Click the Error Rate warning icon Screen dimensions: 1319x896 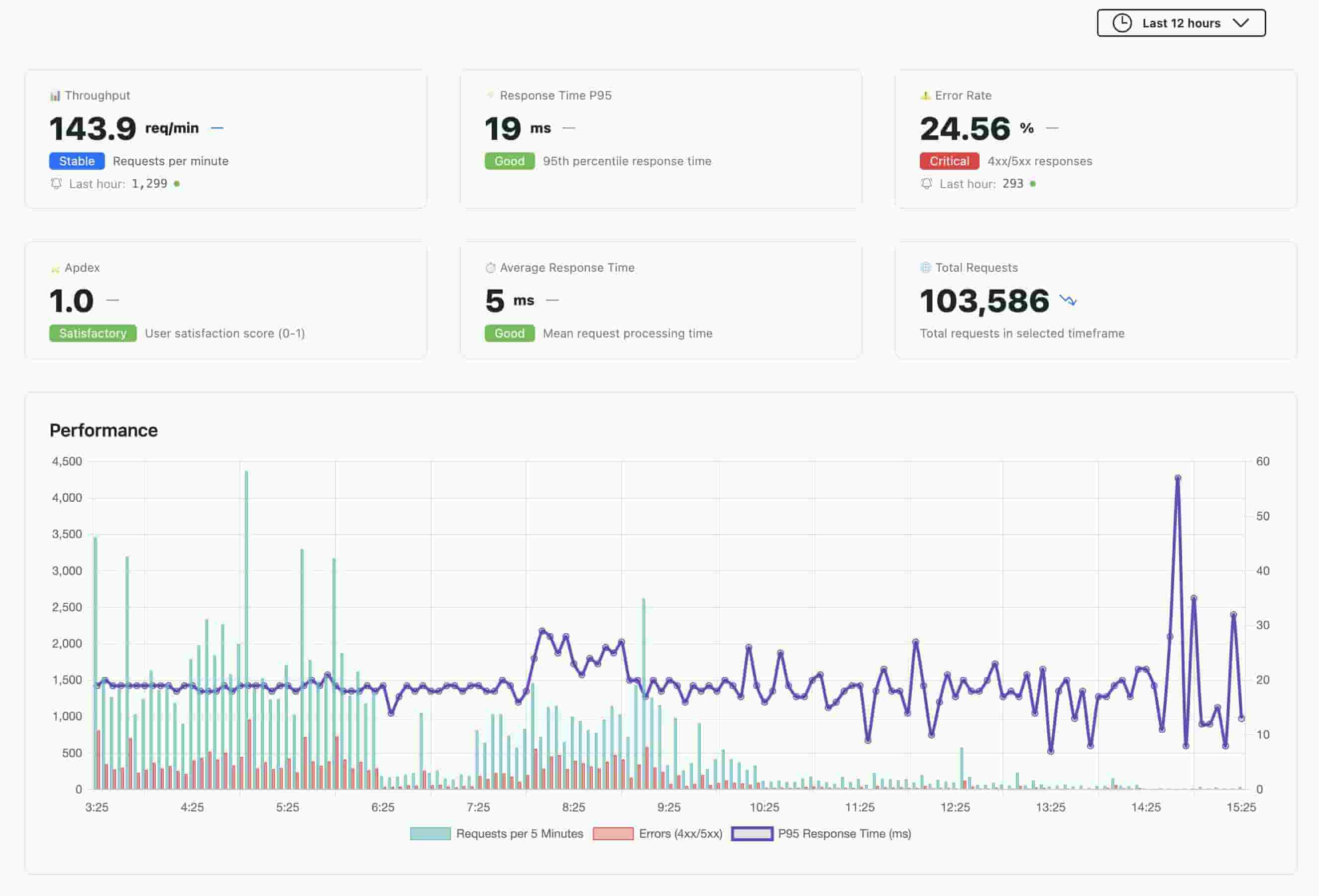pyautogui.click(x=926, y=96)
